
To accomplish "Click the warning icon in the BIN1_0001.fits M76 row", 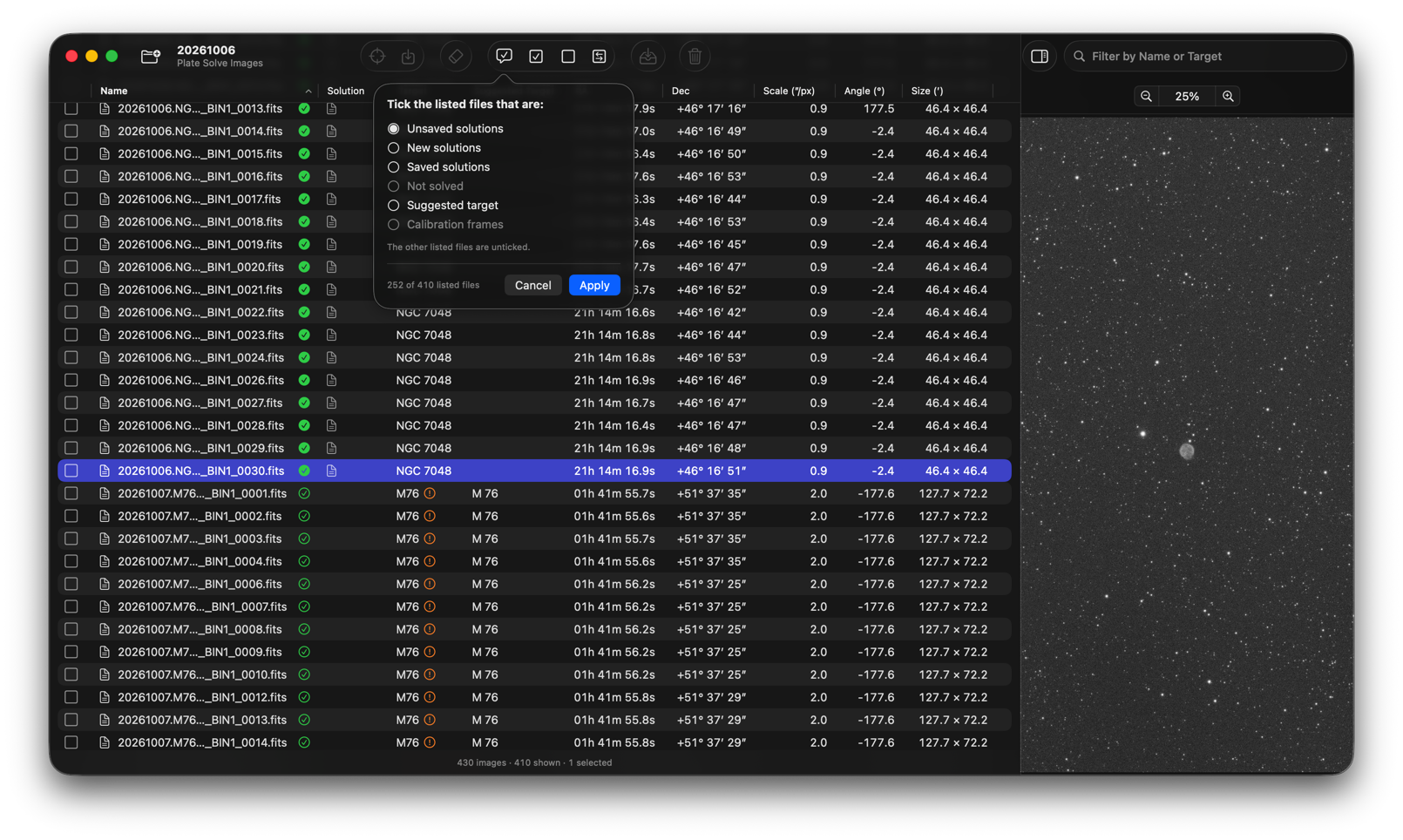I will 430,493.
